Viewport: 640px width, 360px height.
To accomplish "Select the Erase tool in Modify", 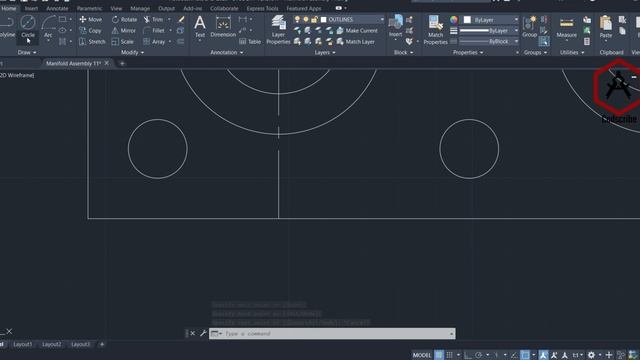I will point(181,19).
